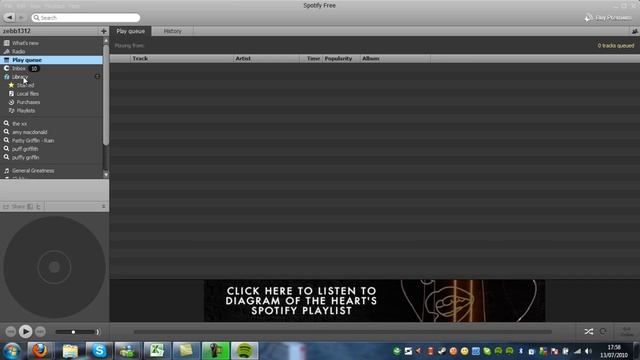This screenshot has height=360, width=640.
Task: Open Firefox from the taskbar
Action: (x=40, y=351)
